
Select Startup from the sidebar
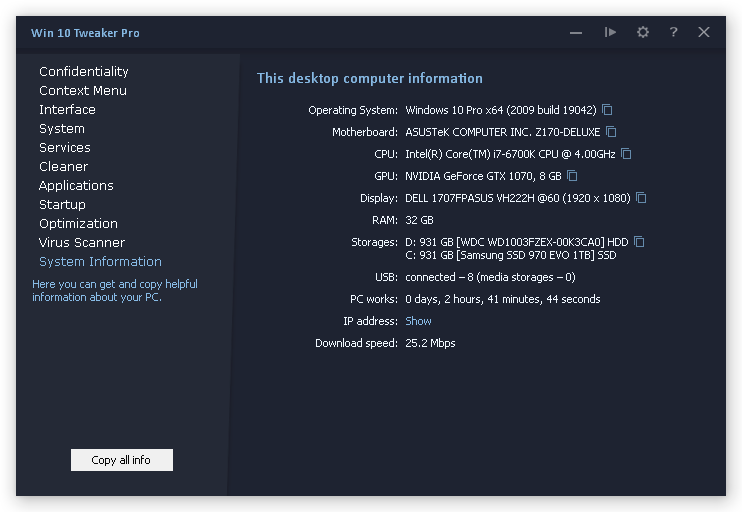pos(62,204)
